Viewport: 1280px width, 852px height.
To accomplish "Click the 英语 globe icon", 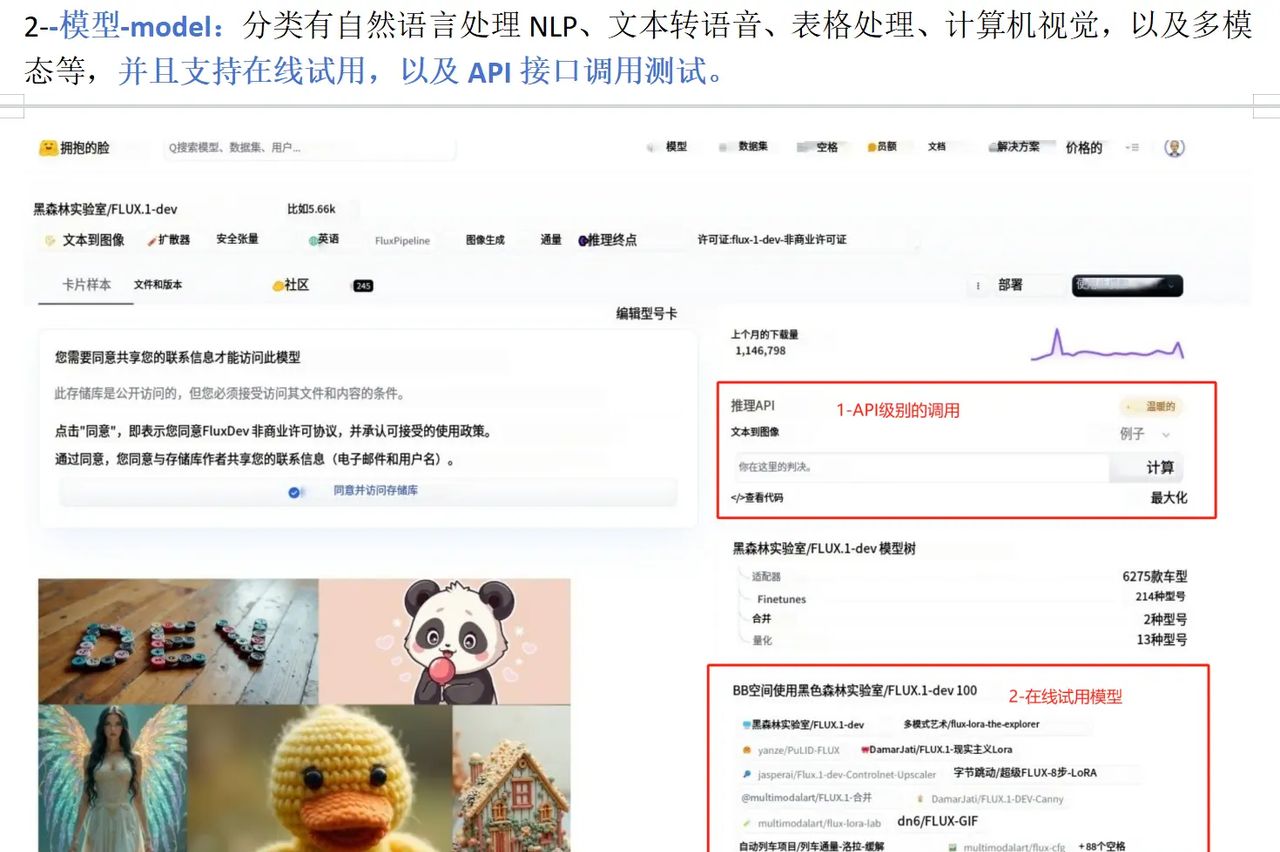I will pos(313,240).
